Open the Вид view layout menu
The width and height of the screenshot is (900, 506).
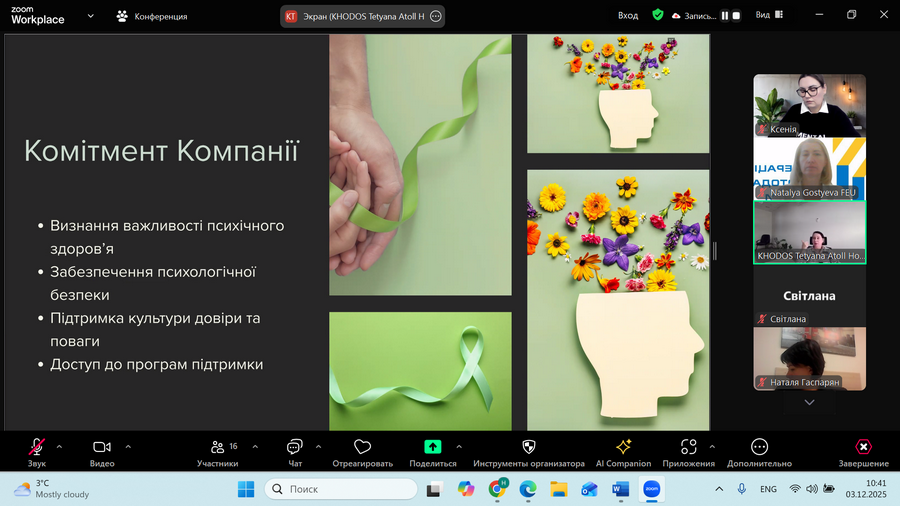(x=769, y=15)
